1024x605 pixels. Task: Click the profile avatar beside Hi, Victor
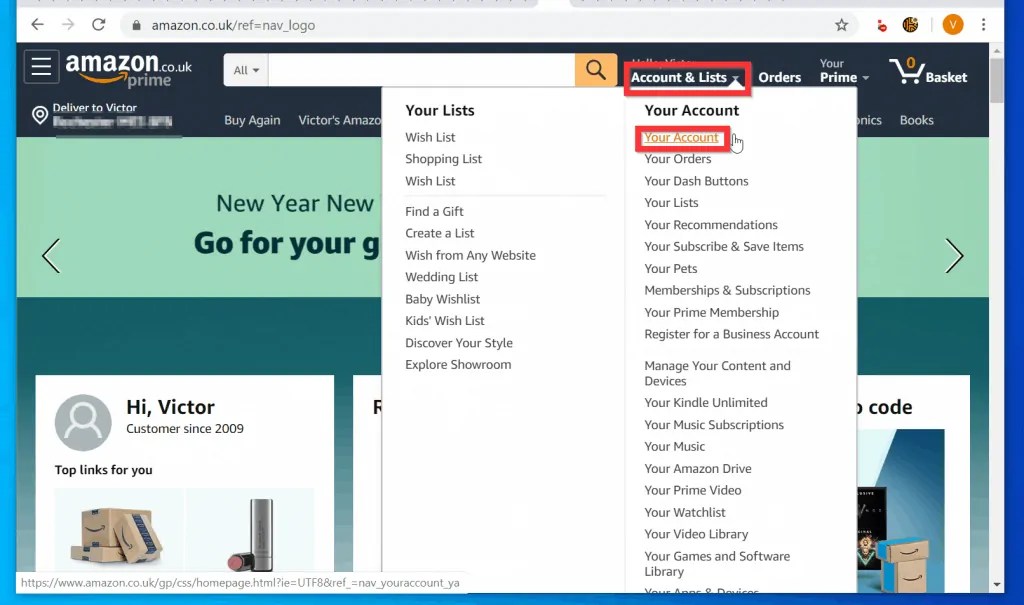click(83, 422)
